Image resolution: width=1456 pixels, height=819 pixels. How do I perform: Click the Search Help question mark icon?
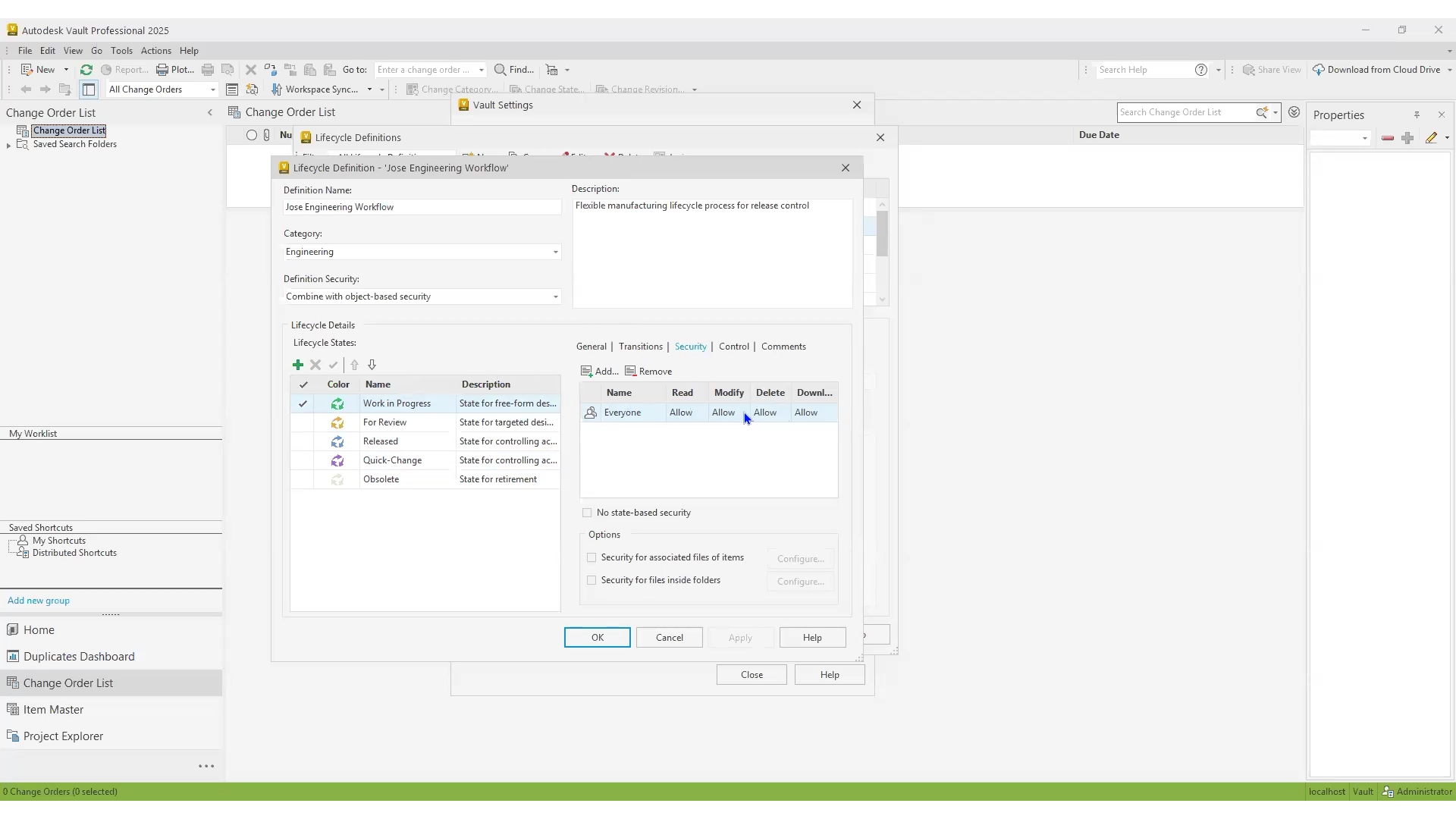click(x=1201, y=70)
